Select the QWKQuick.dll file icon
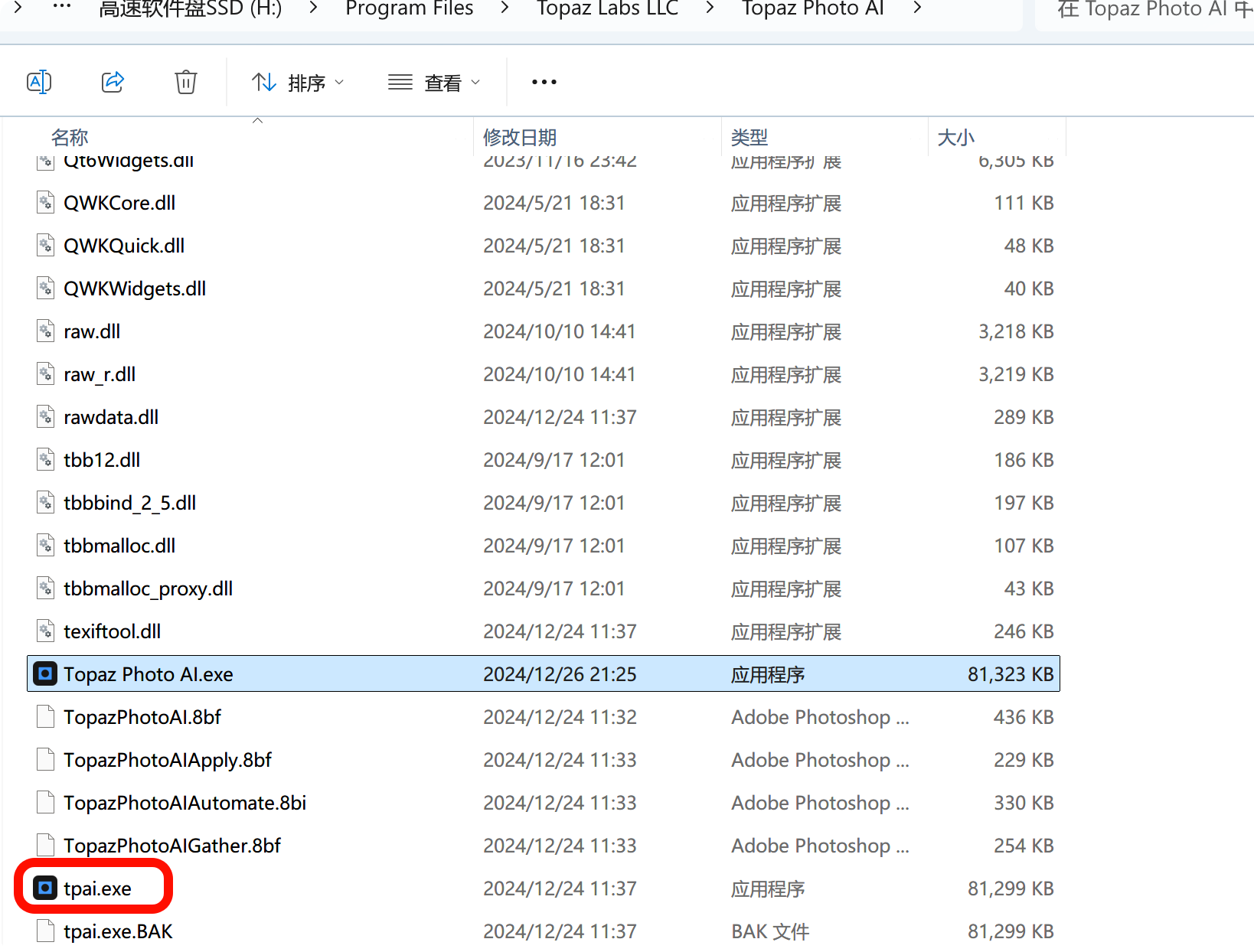This screenshot has height=952, width=1254. coord(46,246)
